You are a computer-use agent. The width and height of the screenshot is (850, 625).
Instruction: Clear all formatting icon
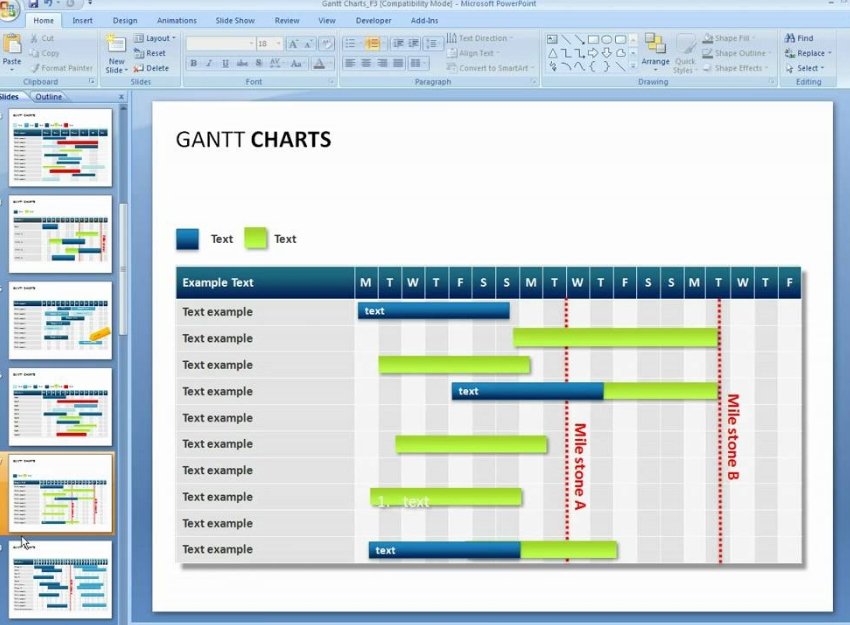pos(326,43)
